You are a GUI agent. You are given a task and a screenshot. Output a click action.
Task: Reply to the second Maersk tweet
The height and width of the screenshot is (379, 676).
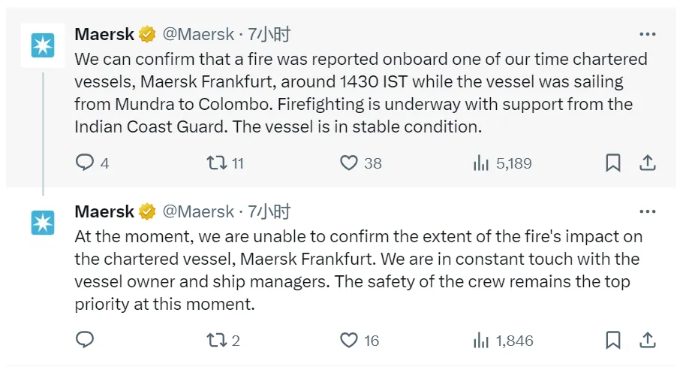(85, 340)
